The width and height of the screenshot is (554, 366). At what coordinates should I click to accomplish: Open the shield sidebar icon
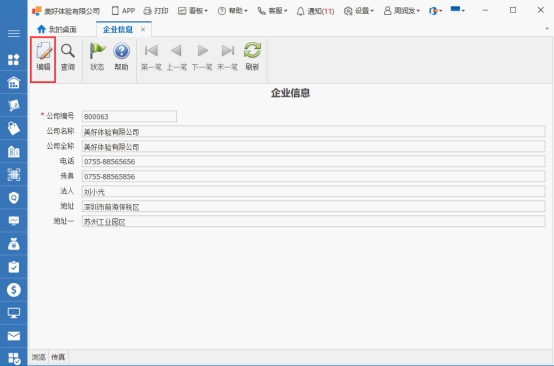coord(14,197)
